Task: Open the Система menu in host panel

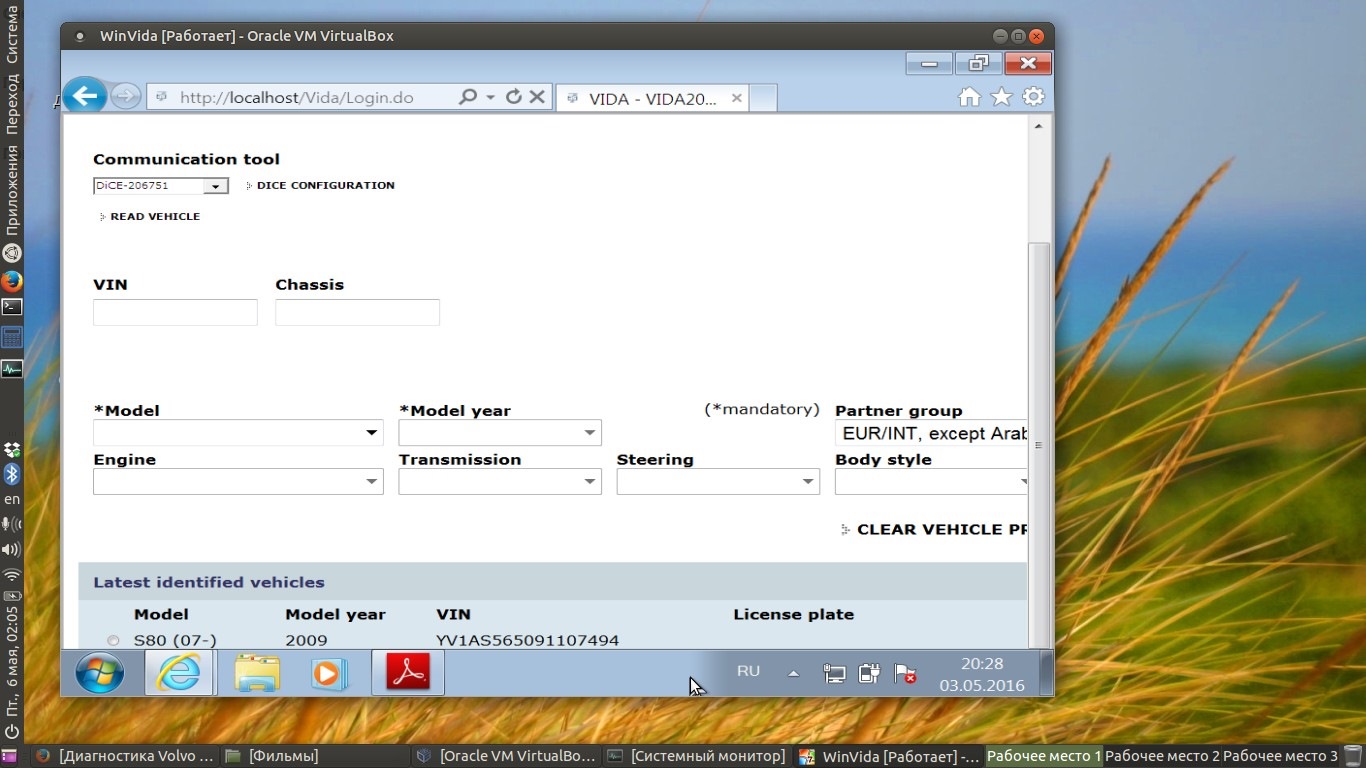Action: 12,34
